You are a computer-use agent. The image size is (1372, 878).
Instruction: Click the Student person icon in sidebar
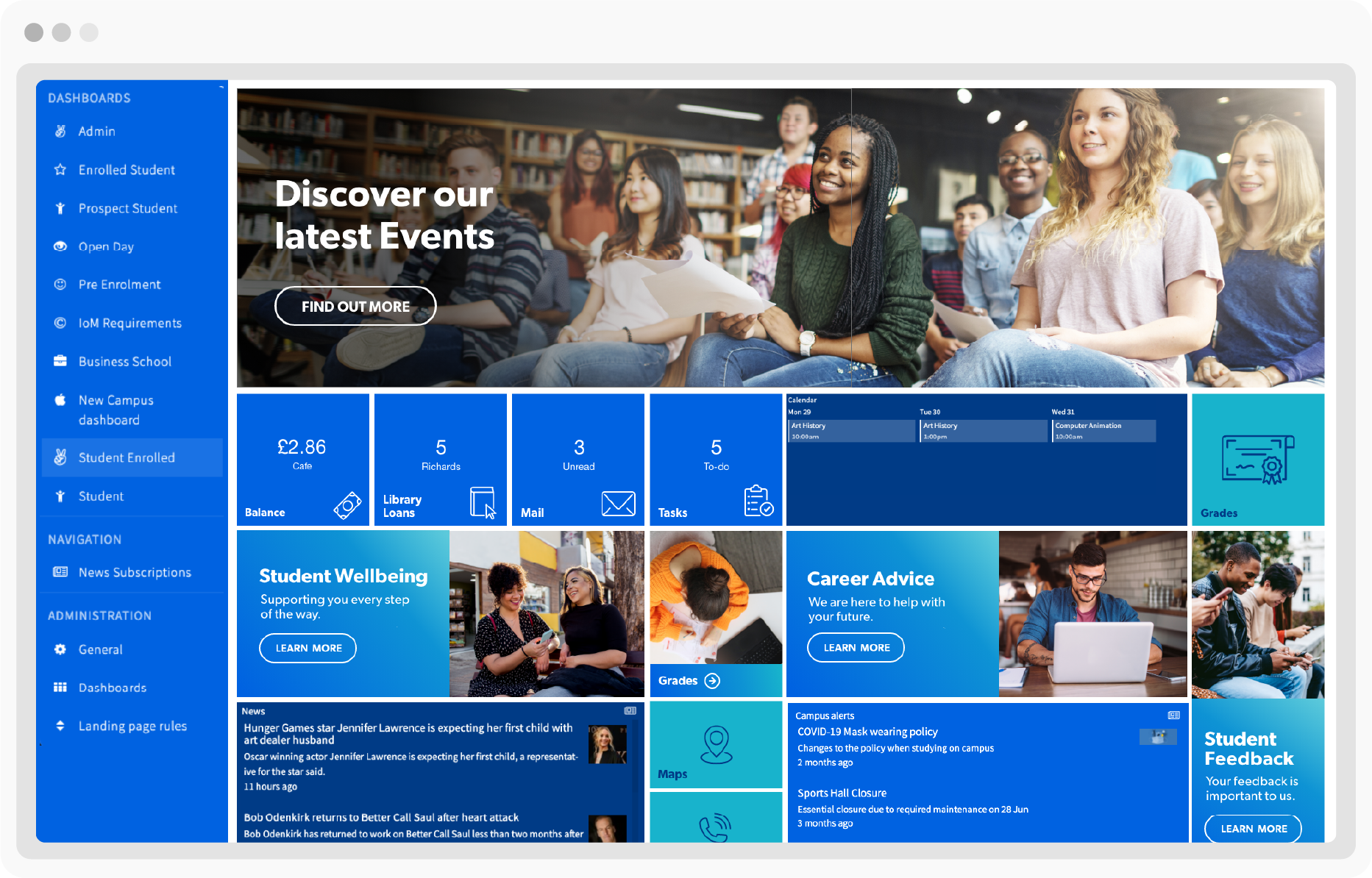(x=60, y=496)
